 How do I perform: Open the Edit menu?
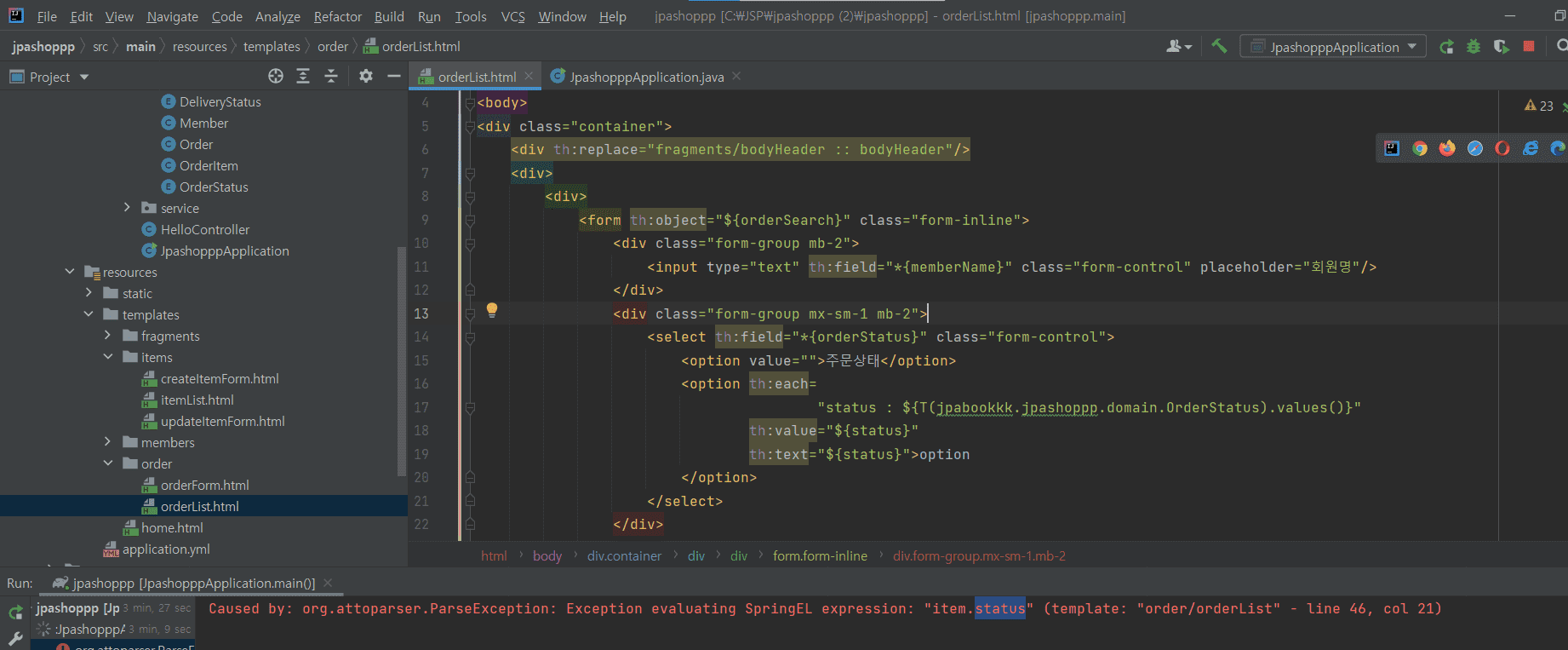82,16
